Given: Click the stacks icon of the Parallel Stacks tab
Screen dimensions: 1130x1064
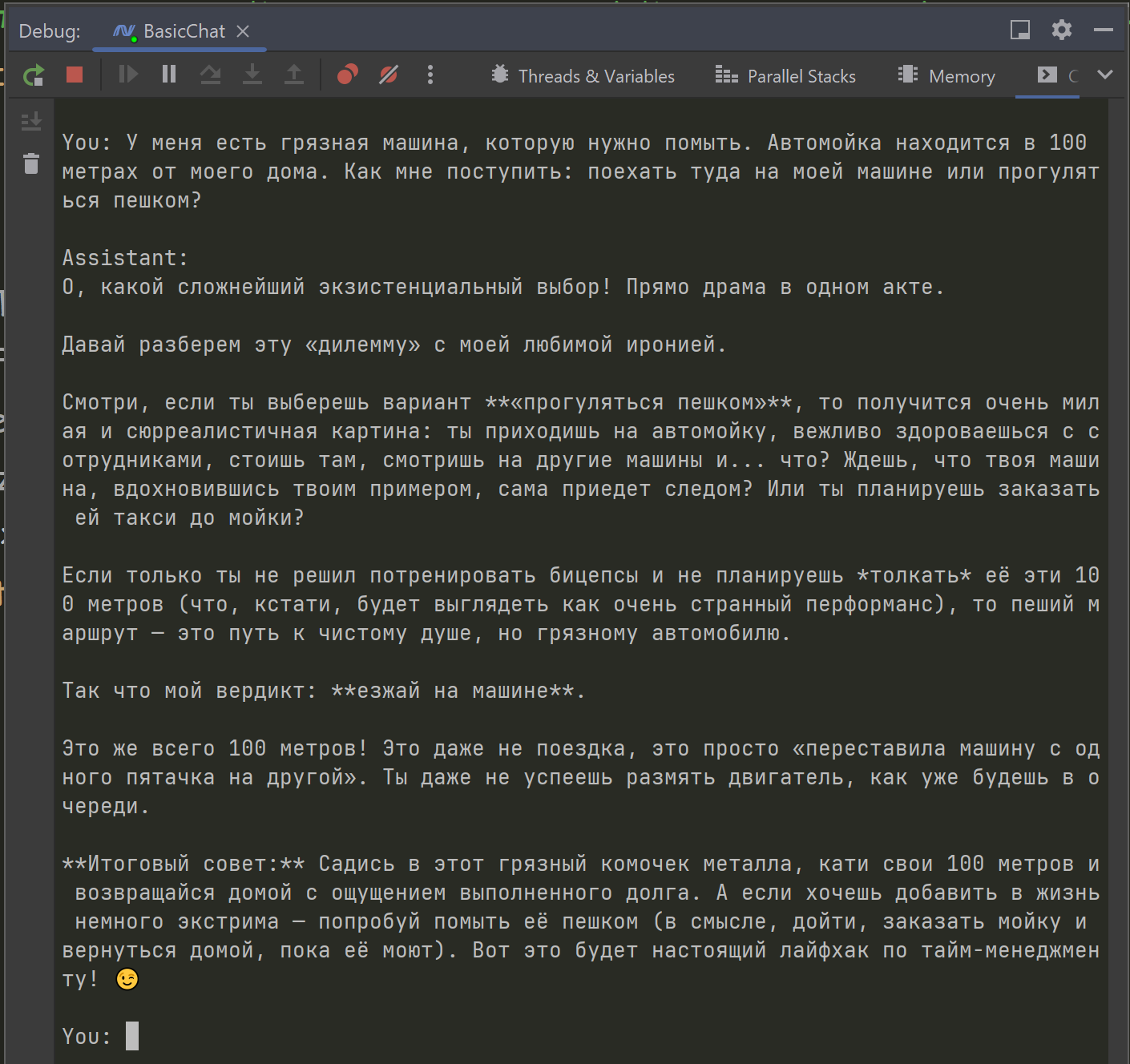Looking at the screenshot, I should pos(726,75).
